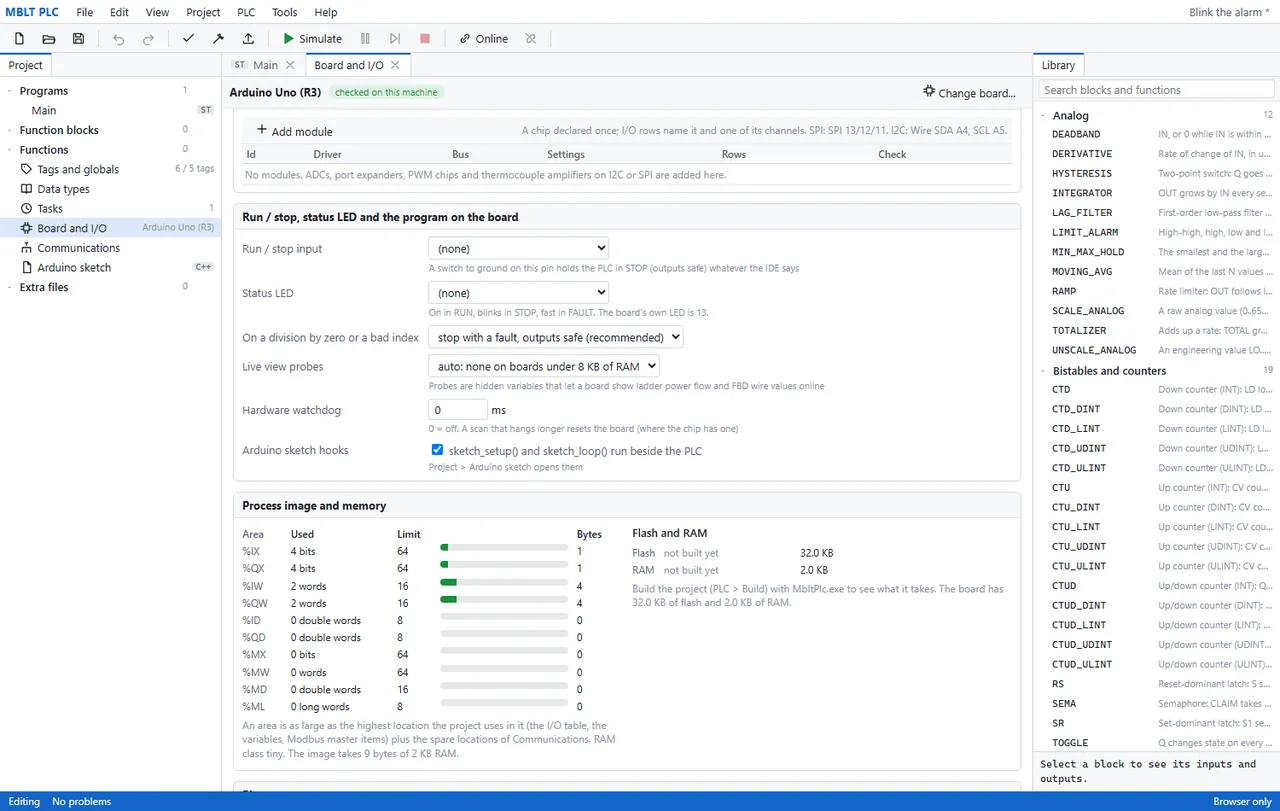Open the Run / stop input dropdown
1280x811 pixels.
coord(518,248)
